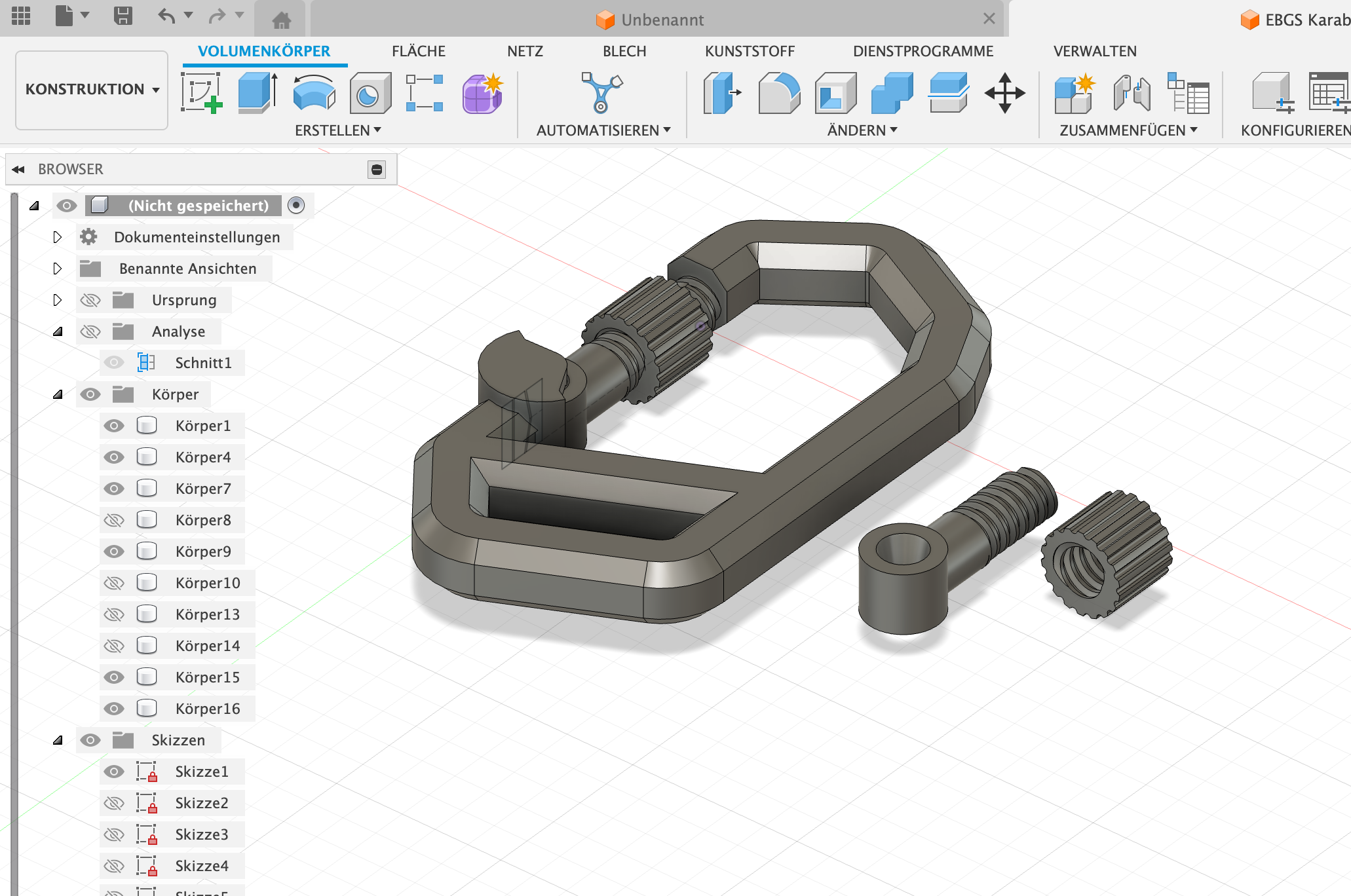The image size is (1351, 896).
Task: Switch to the DIENSTPROGRAMME tab
Action: [923, 51]
